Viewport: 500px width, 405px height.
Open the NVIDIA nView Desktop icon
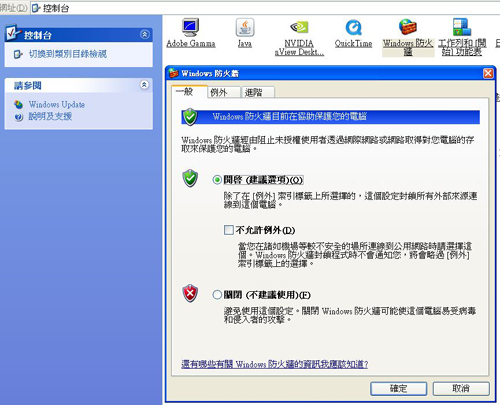[x=299, y=27]
